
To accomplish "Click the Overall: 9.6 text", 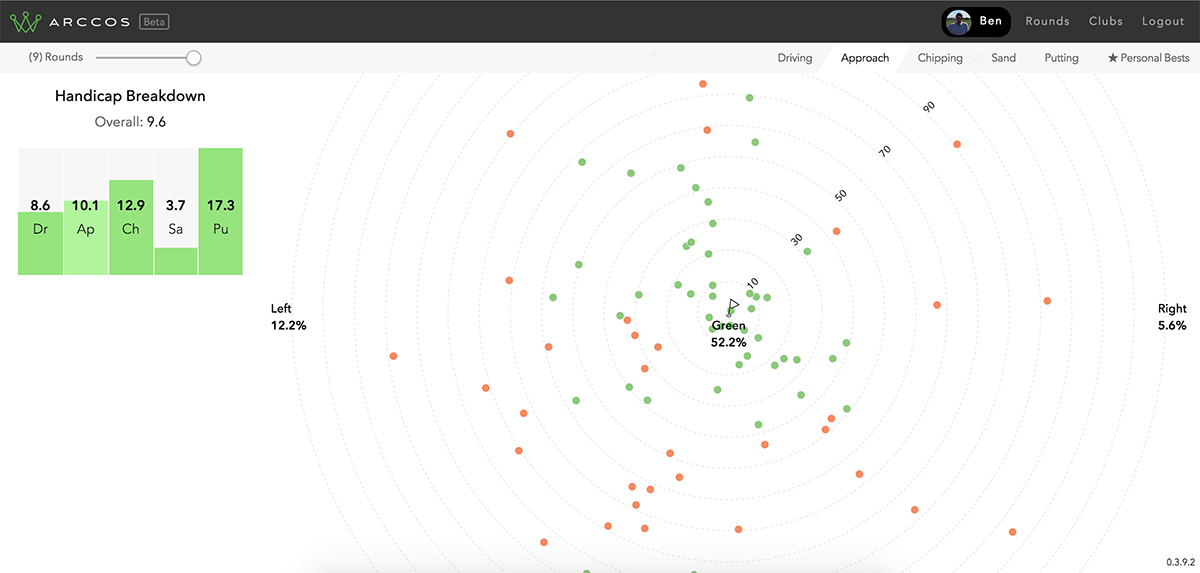I will point(130,122).
